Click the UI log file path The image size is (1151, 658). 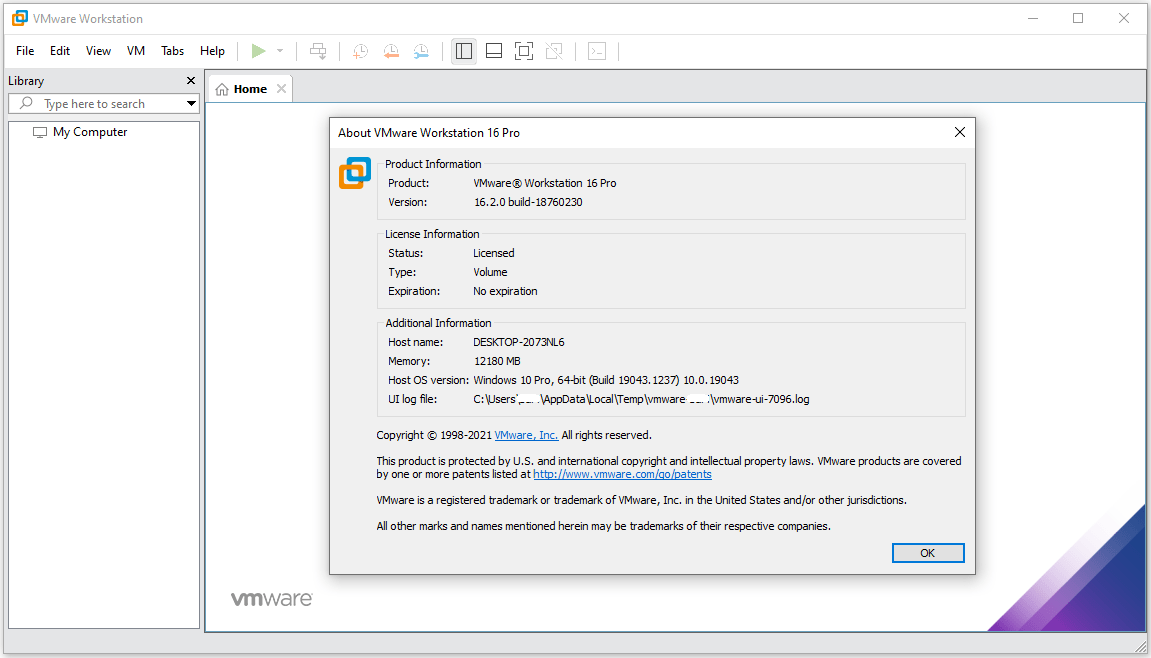coord(642,400)
